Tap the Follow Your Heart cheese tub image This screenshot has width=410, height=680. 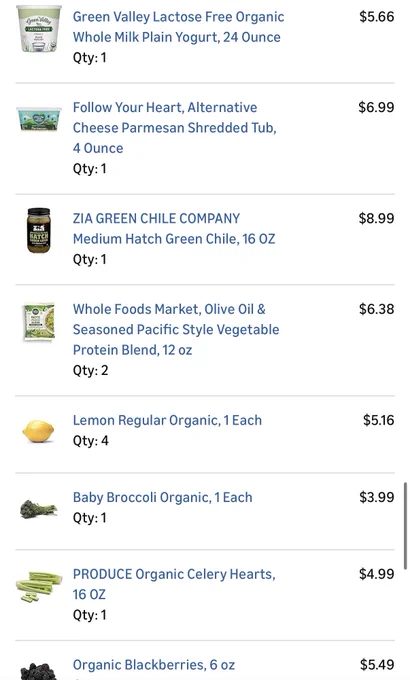point(39,119)
